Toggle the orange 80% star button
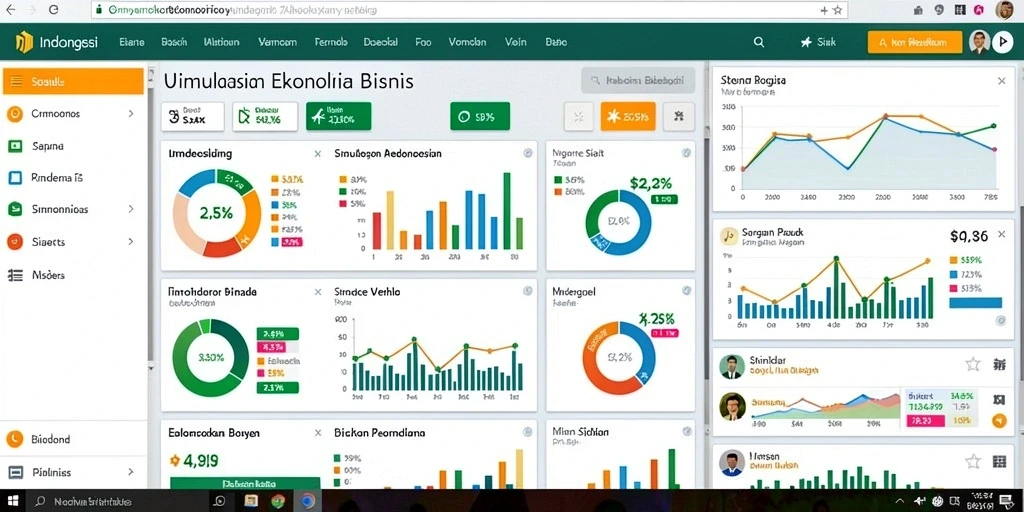The height and width of the screenshot is (512, 1024). pyautogui.click(x=628, y=117)
